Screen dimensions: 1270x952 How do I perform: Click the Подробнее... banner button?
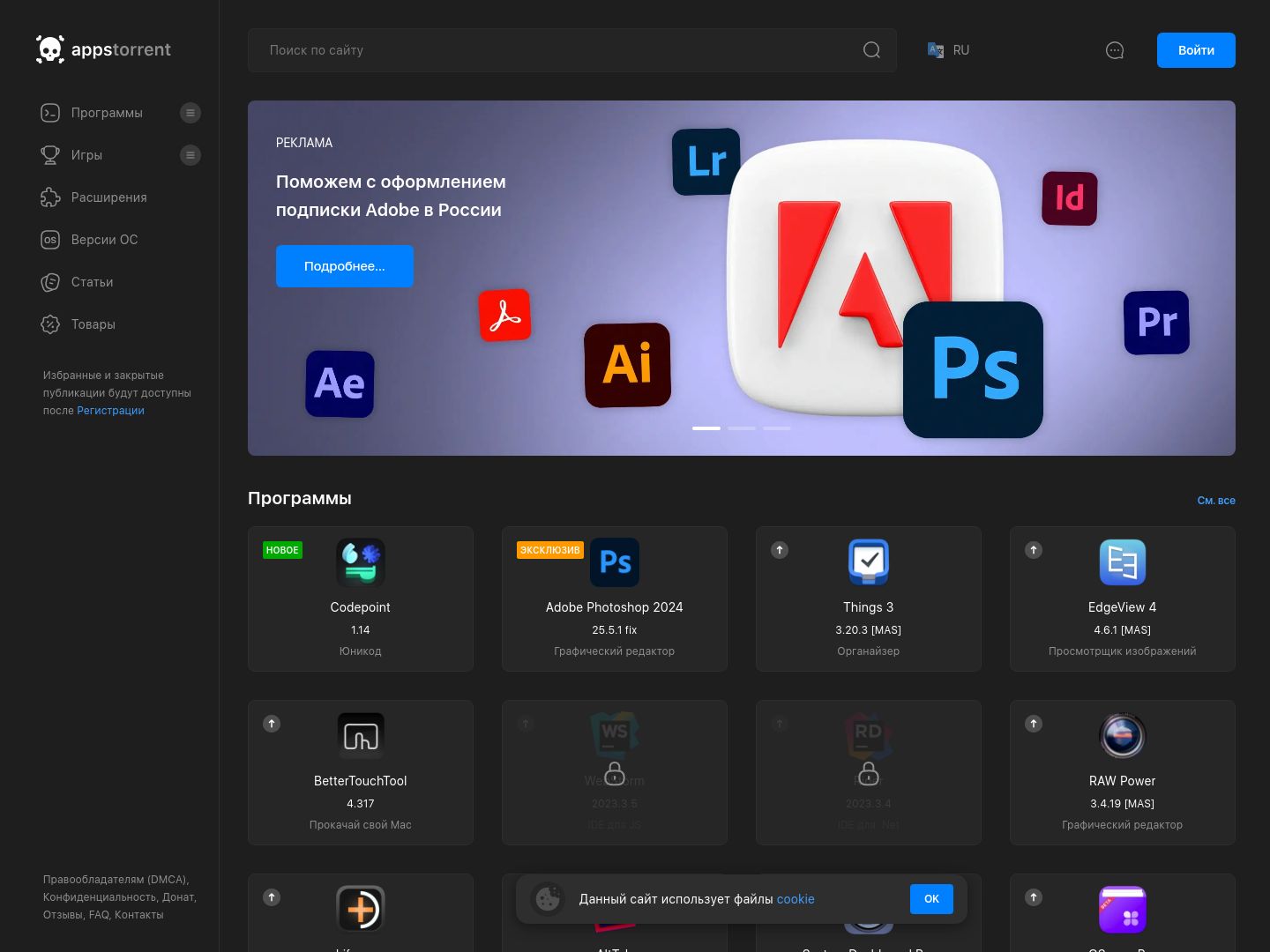click(x=345, y=266)
